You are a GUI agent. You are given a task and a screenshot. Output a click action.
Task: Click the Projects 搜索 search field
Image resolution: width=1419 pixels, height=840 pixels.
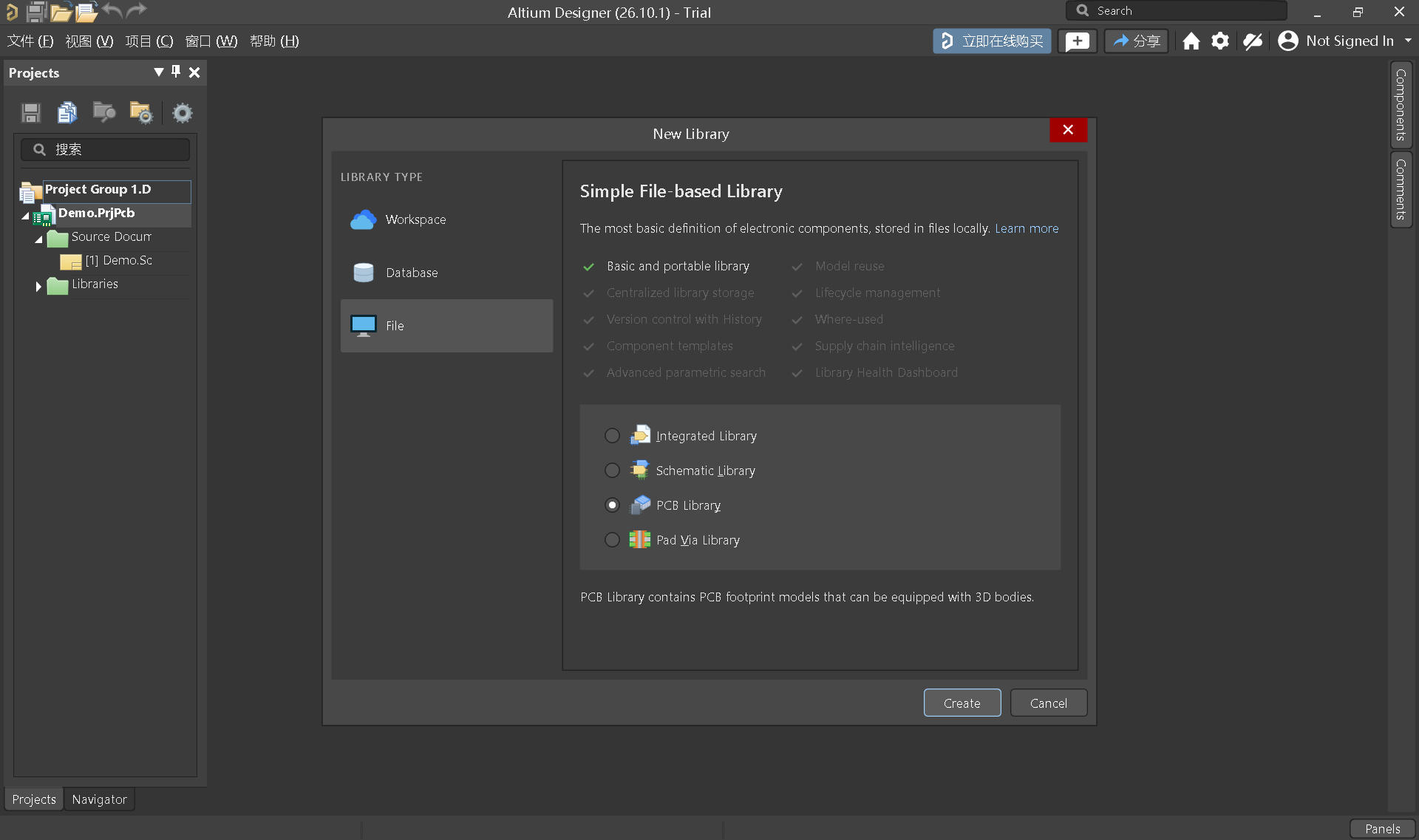[x=105, y=149]
